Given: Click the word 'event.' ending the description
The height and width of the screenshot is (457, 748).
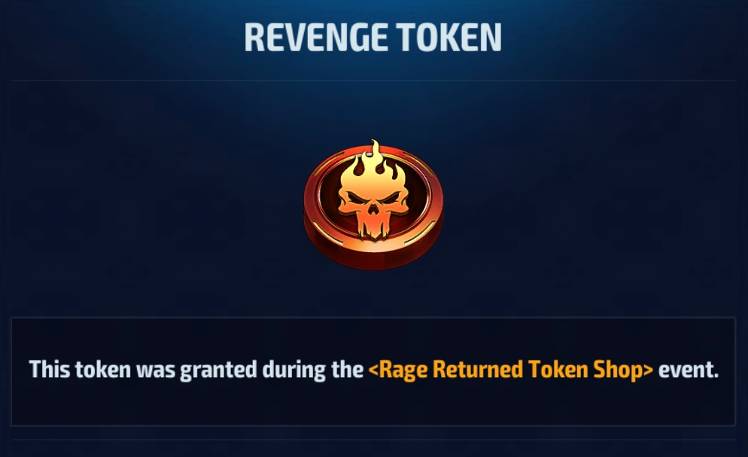Looking at the screenshot, I should click(x=688, y=370).
